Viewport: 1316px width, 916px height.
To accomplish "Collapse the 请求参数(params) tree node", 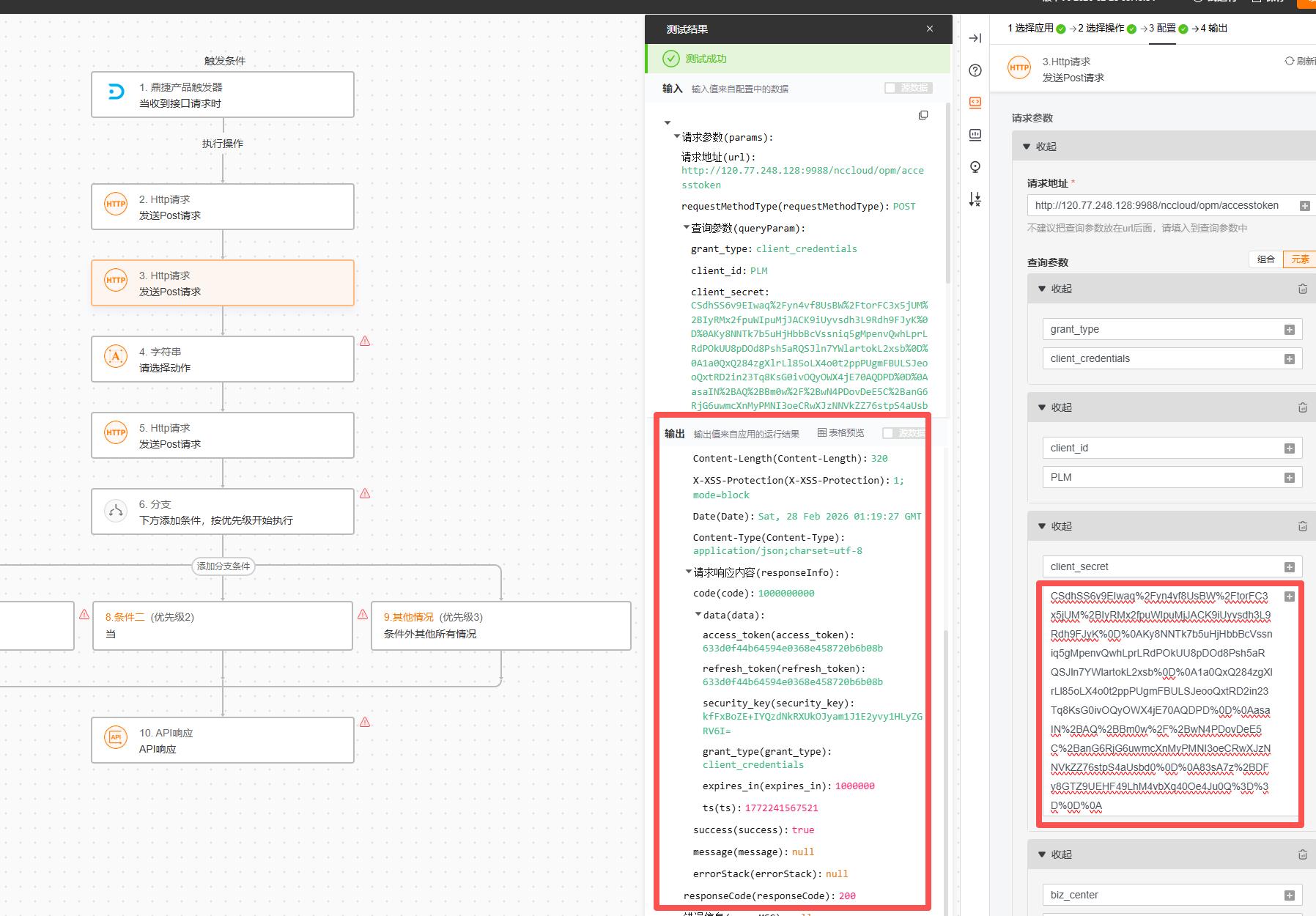I will point(676,137).
